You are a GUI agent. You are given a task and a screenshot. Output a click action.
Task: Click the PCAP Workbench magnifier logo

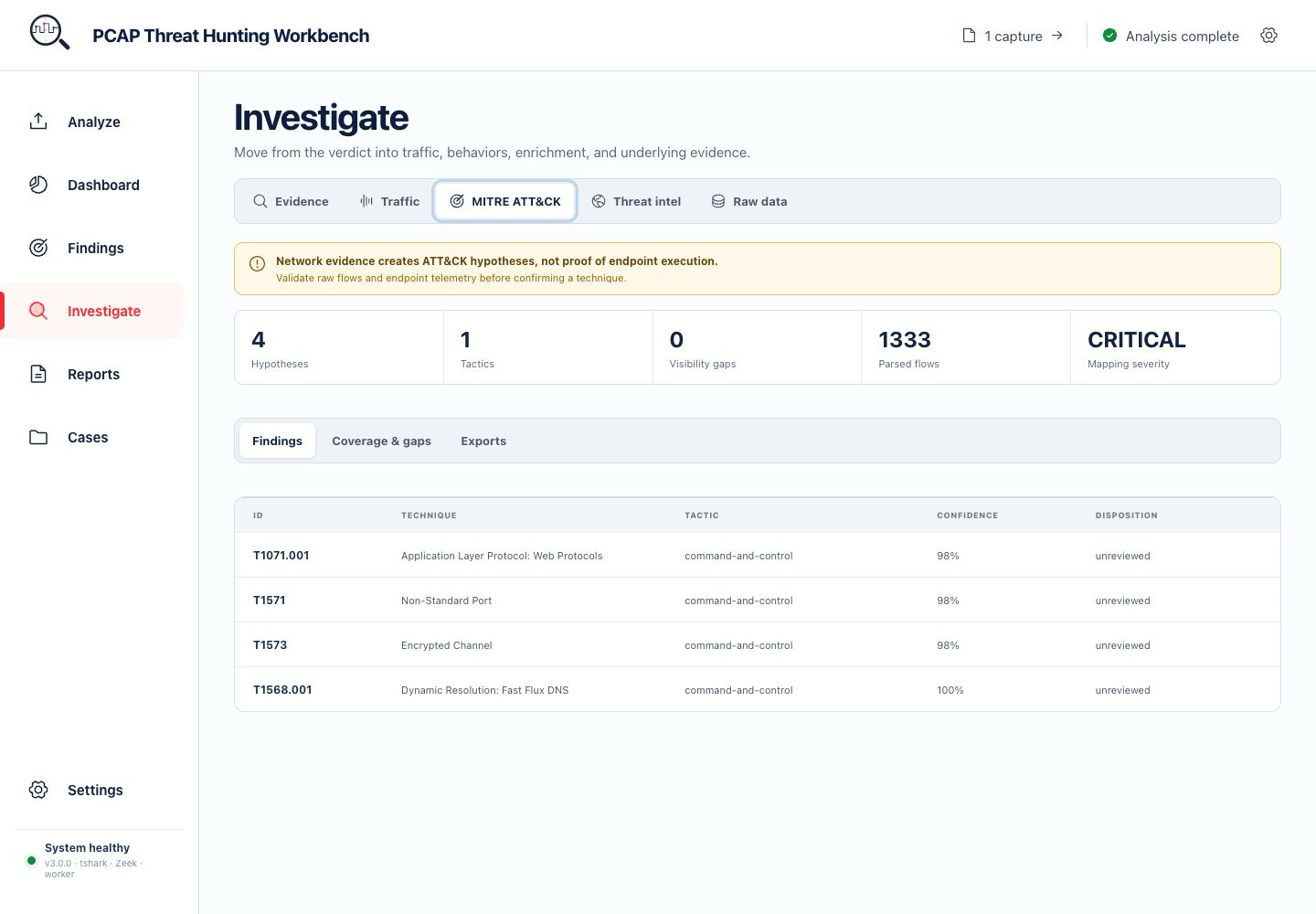[49, 34]
